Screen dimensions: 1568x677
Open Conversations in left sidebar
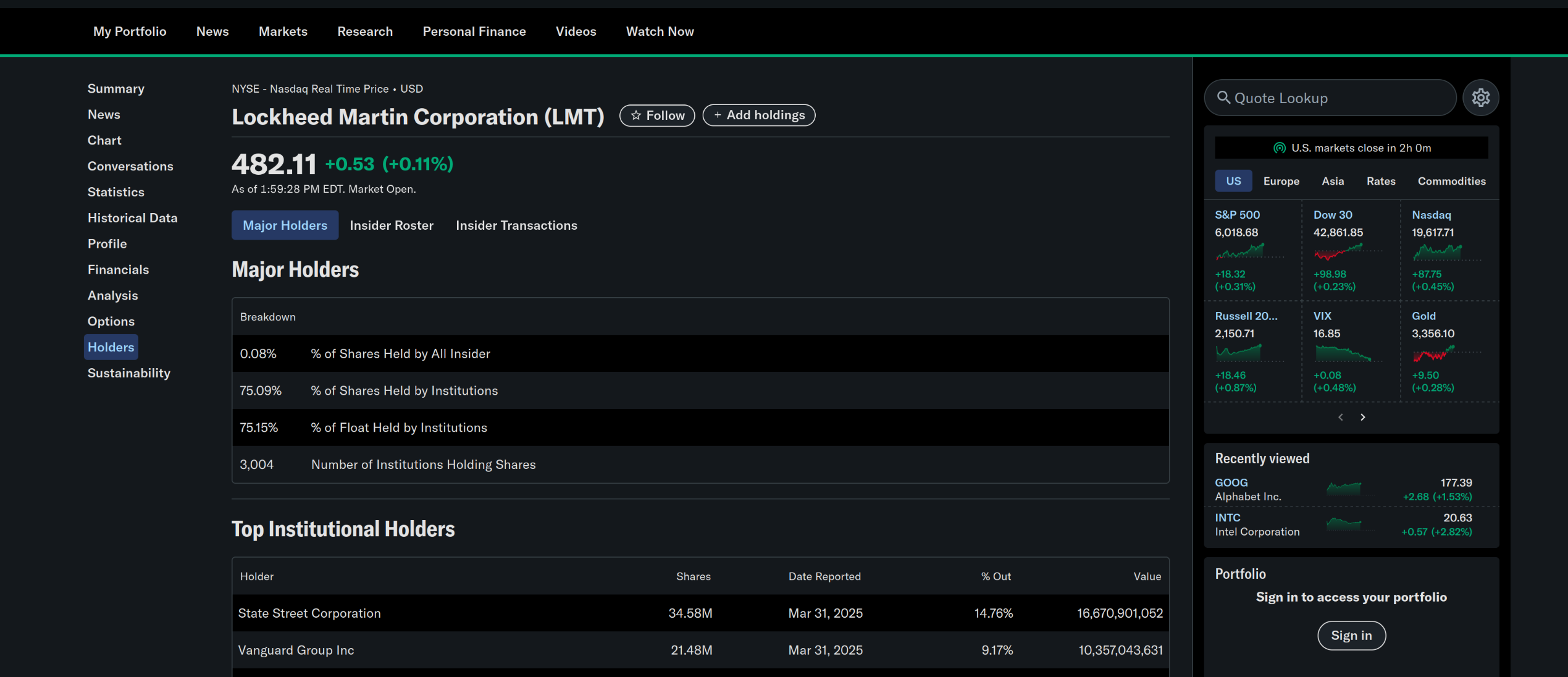(x=130, y=167)
